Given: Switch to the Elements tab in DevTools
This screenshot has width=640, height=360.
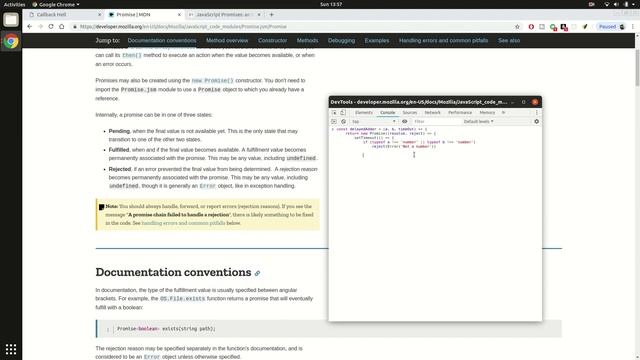Looking at the screenshot, I should (x=364, y=113).
